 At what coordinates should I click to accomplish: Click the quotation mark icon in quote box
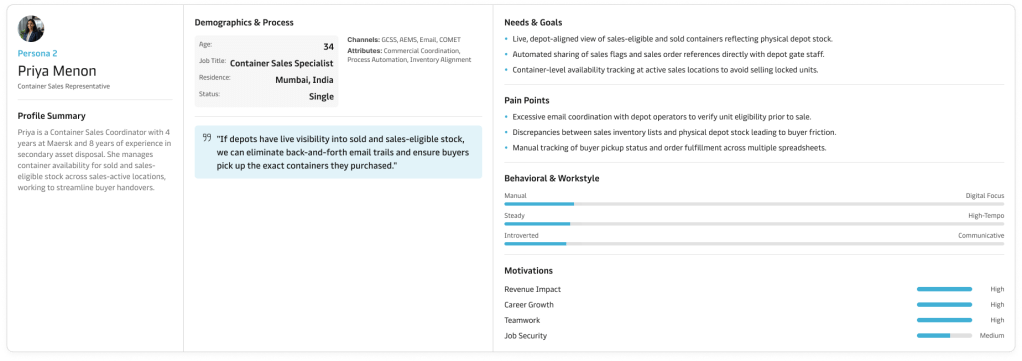point(207,137)
